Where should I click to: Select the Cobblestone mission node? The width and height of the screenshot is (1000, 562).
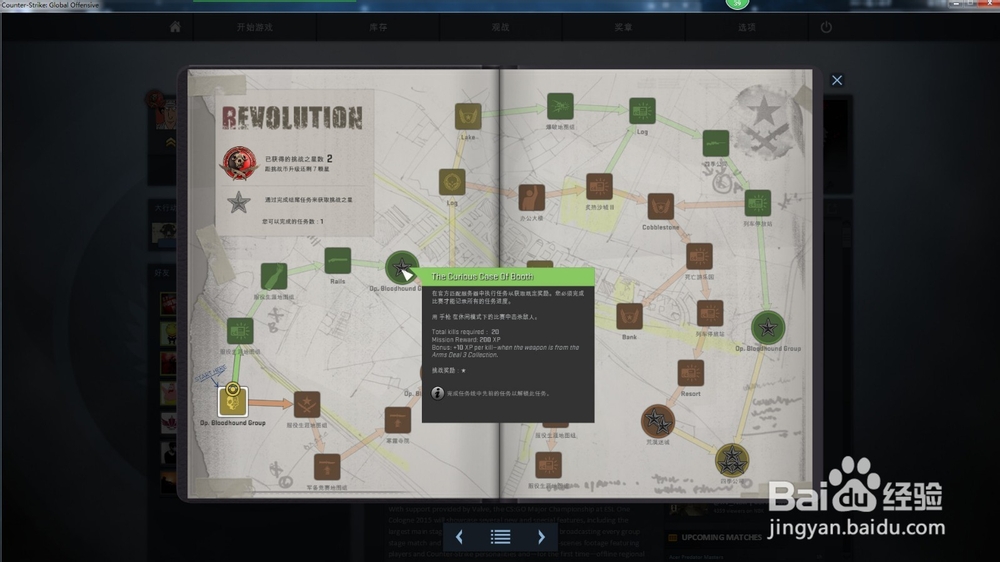(661, 207)
